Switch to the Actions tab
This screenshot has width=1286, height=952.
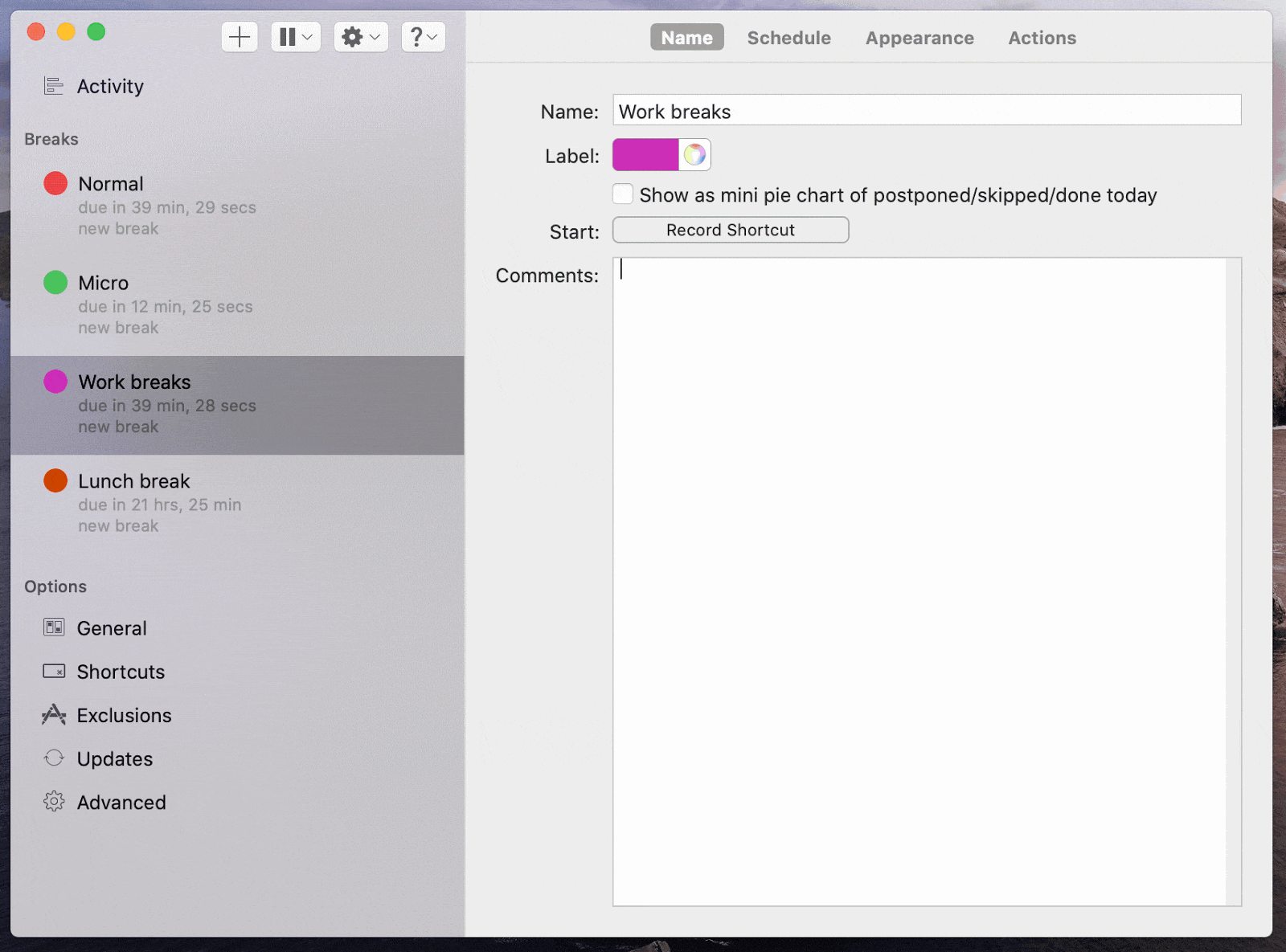(x=1042, y=38)
